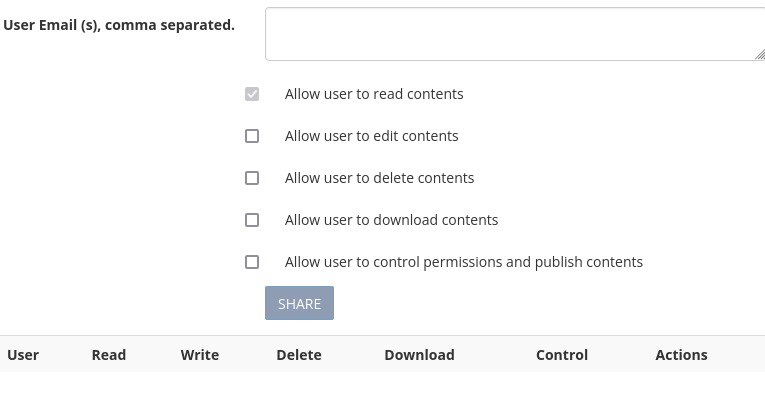Viewport: 765px width, 406px height.
Task: Check the delete contents checkbox
Action: [252, 178]
